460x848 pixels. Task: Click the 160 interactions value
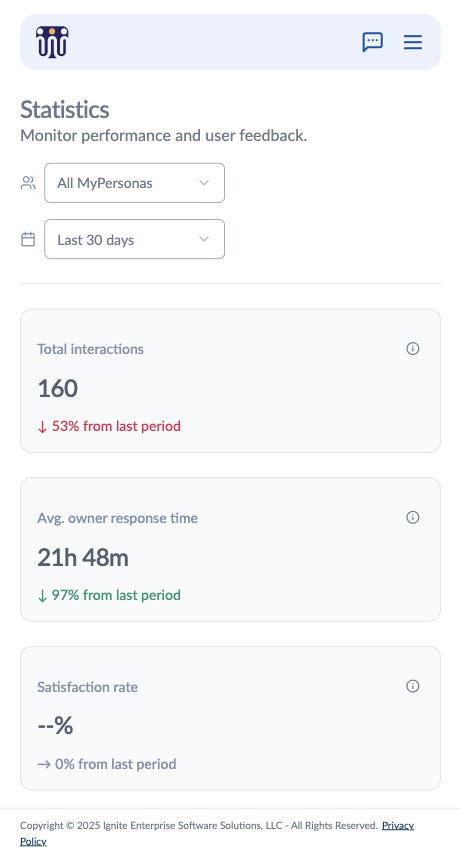(57, 388)
